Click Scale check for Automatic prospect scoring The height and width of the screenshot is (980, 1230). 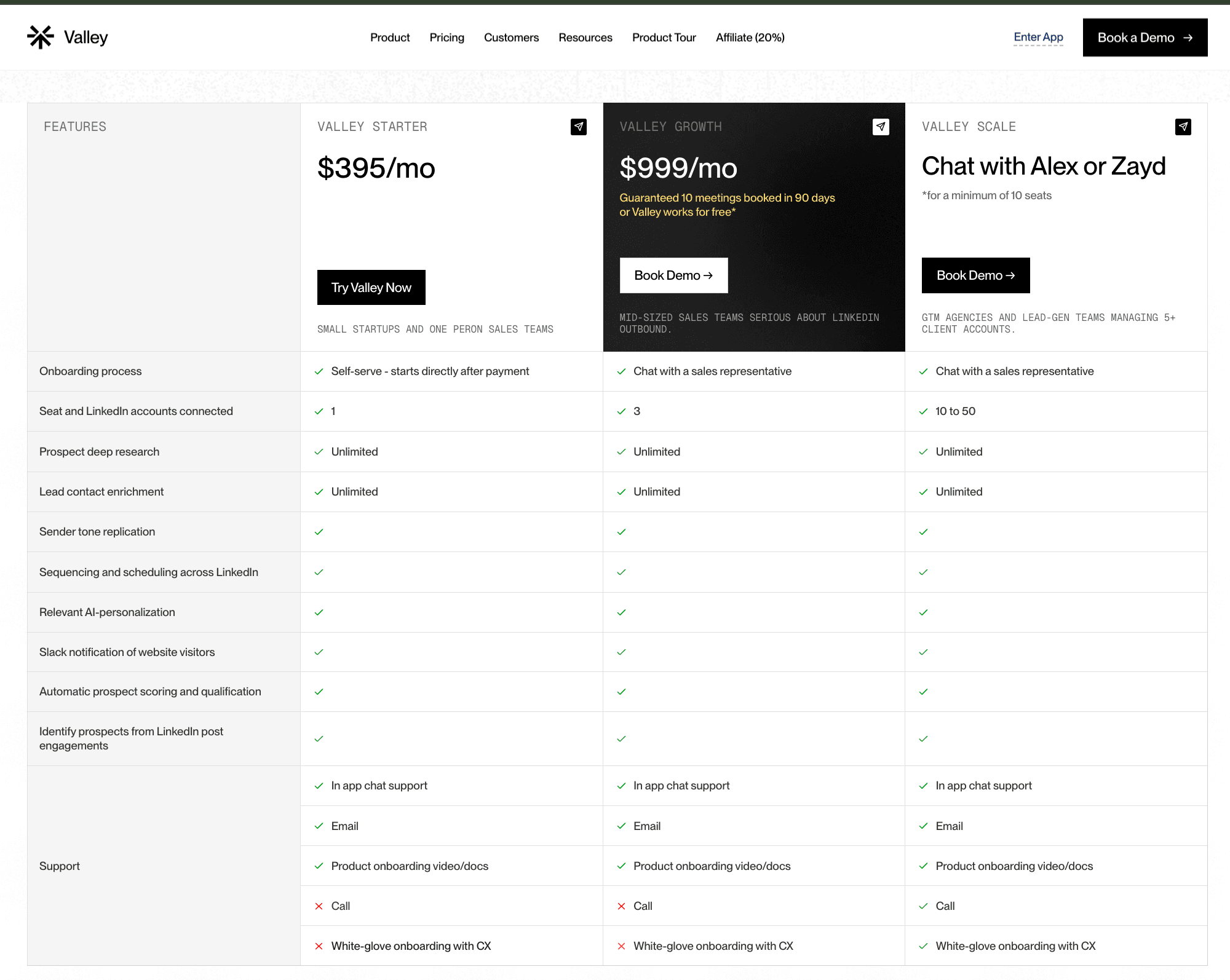coord(923,692)
